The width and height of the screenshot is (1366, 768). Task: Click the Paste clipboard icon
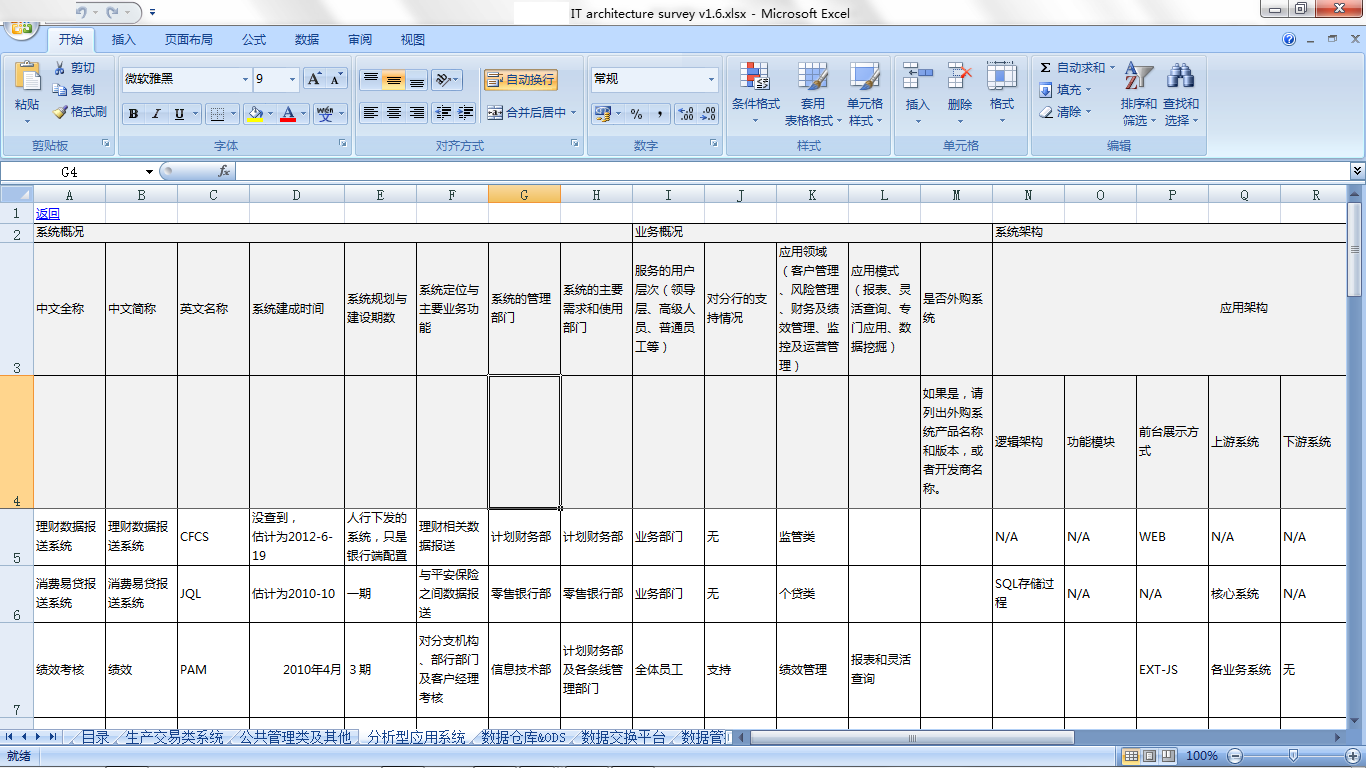click(27, 78)
